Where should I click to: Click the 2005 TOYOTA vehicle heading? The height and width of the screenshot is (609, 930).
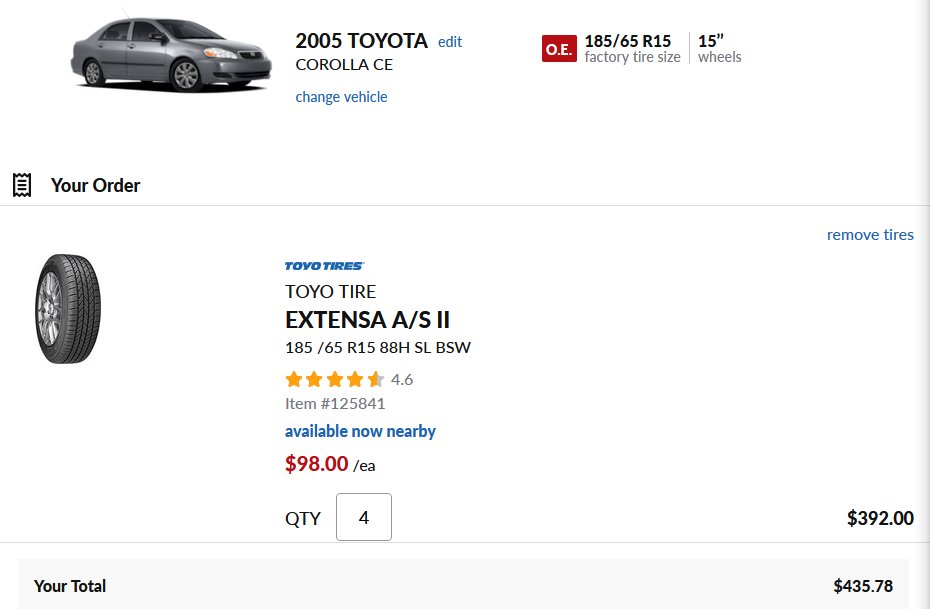pyautogui.click(x=361, y=41)
